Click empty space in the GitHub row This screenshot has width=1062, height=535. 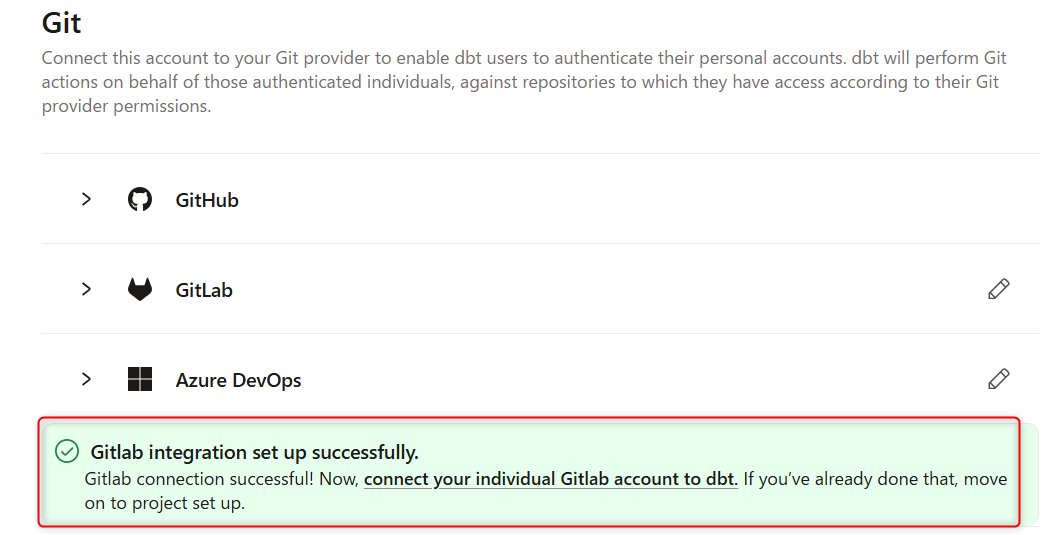610,199
